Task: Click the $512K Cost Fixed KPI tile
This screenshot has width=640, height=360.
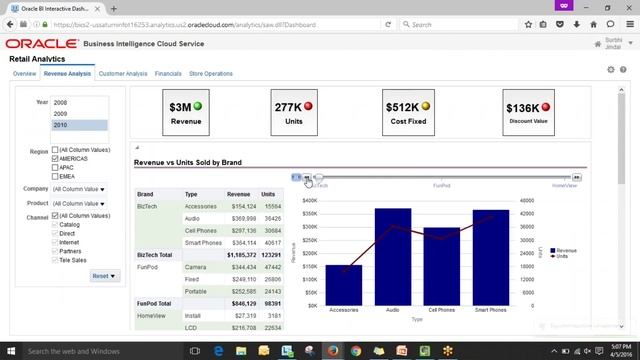Action: tap(408, 113)
